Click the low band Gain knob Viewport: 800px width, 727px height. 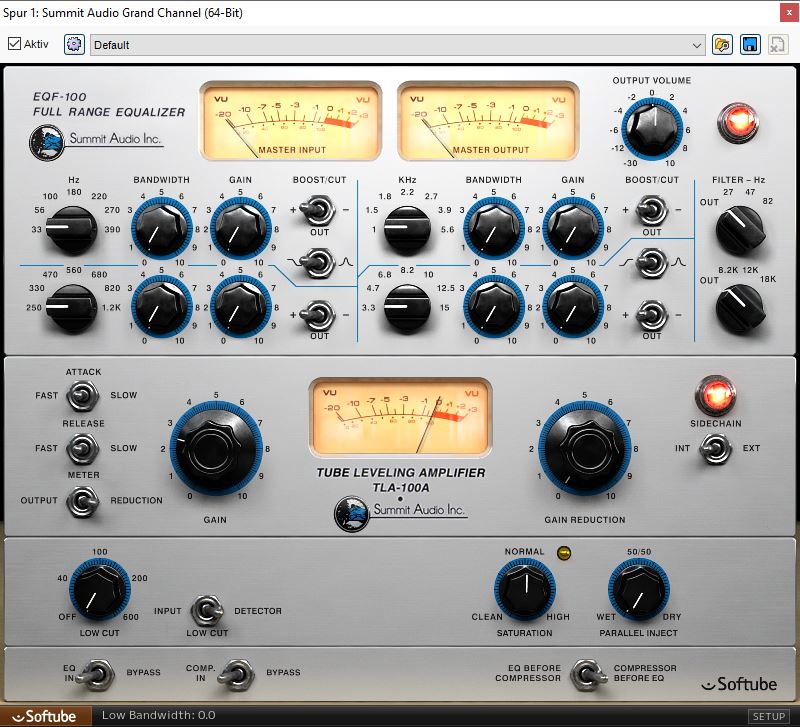(241, 228)
